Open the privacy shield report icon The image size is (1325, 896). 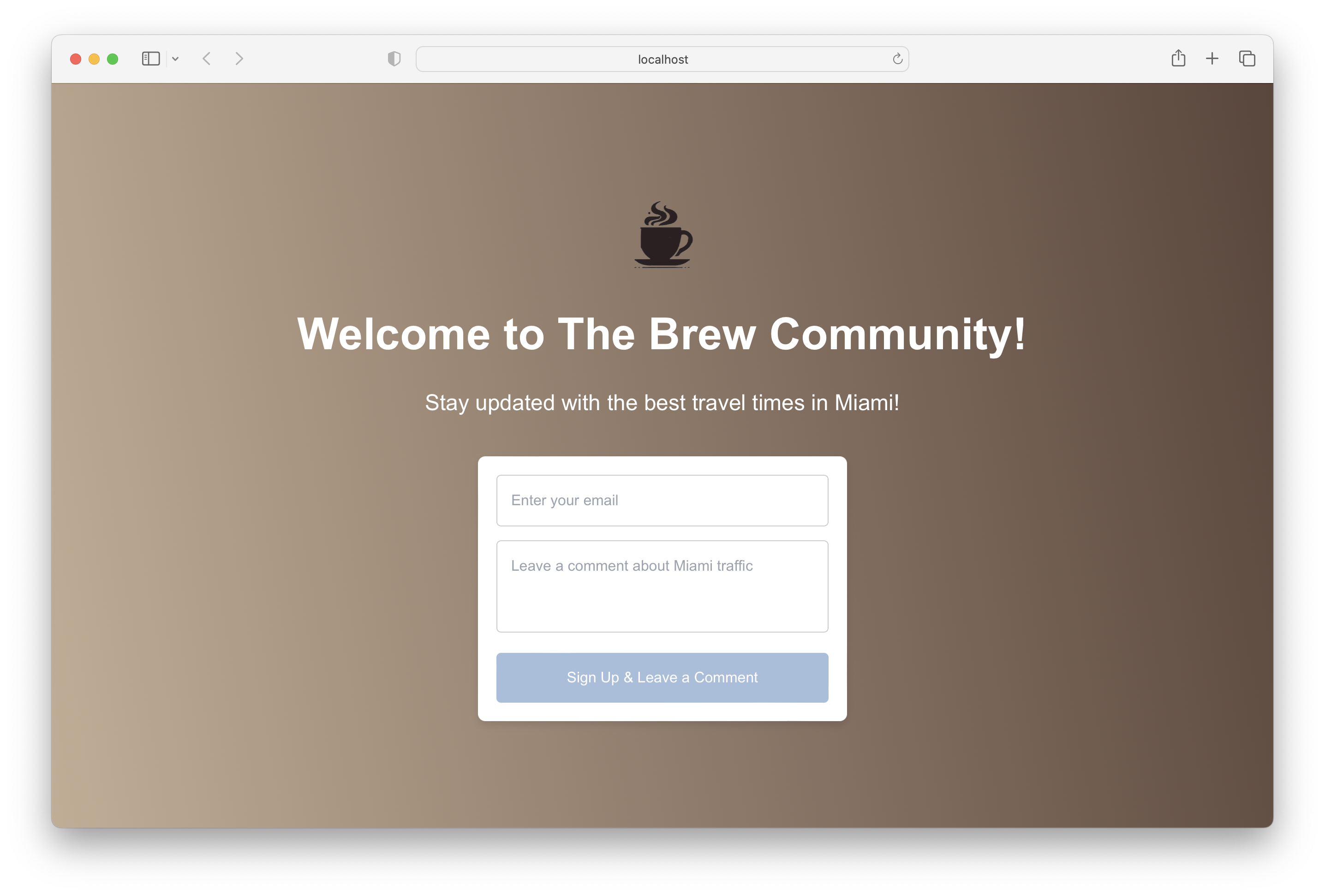point(394,59)
